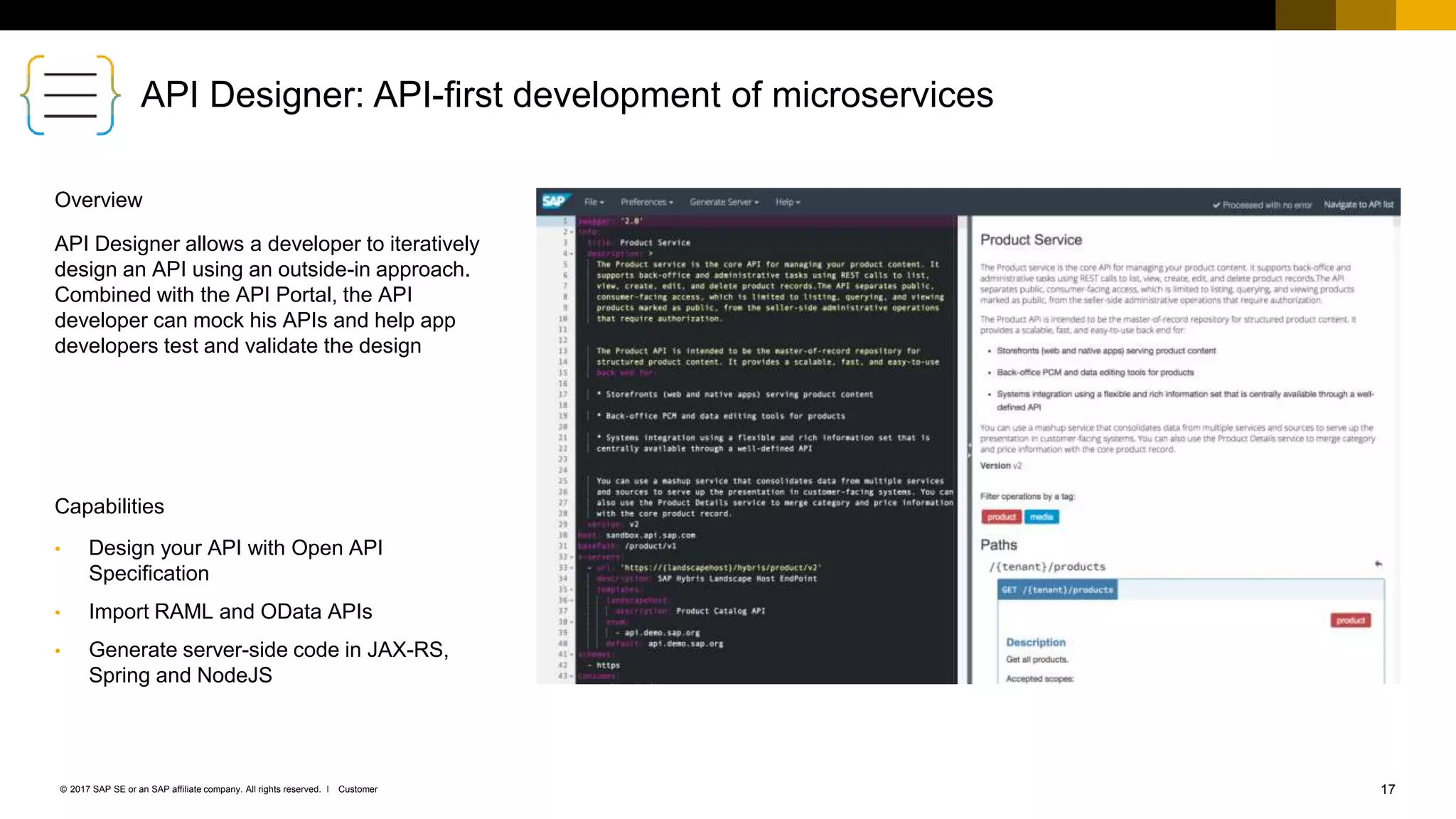1456x819 pixels.
Task: Click the slide's 'Capabilities' heading
Action: [x=109, y=506]
